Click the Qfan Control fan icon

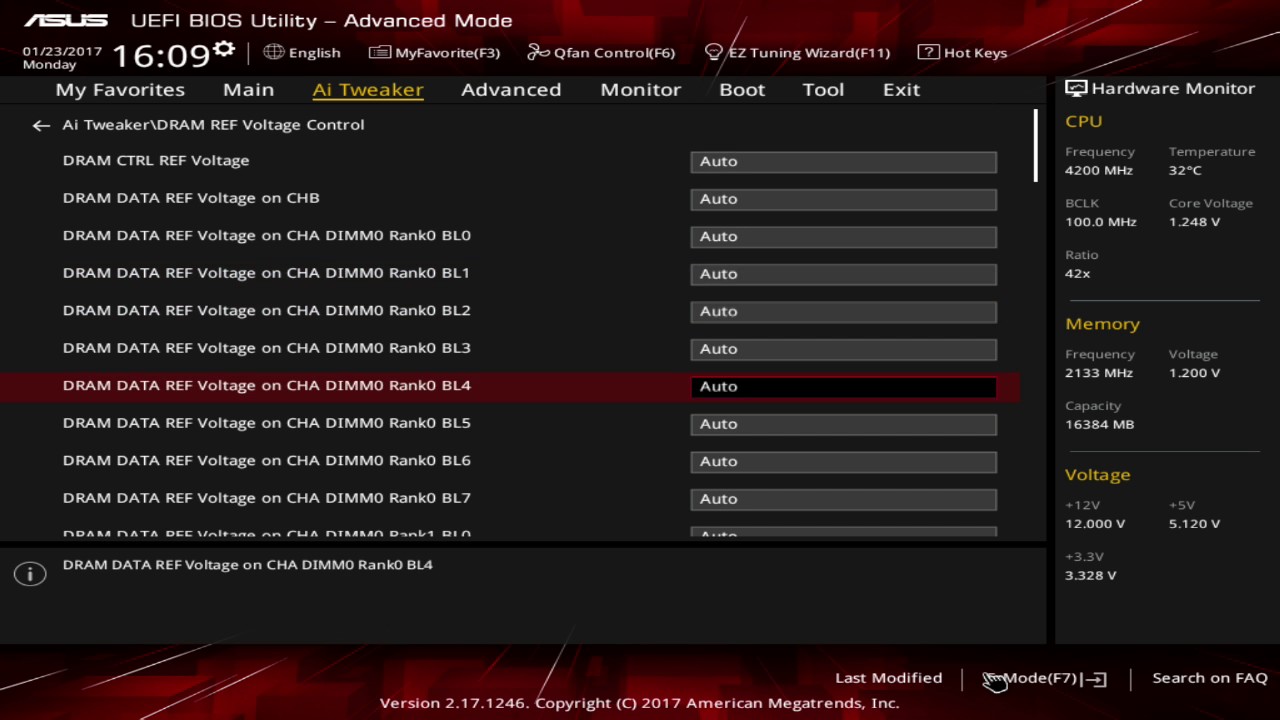tap(538, 52)
